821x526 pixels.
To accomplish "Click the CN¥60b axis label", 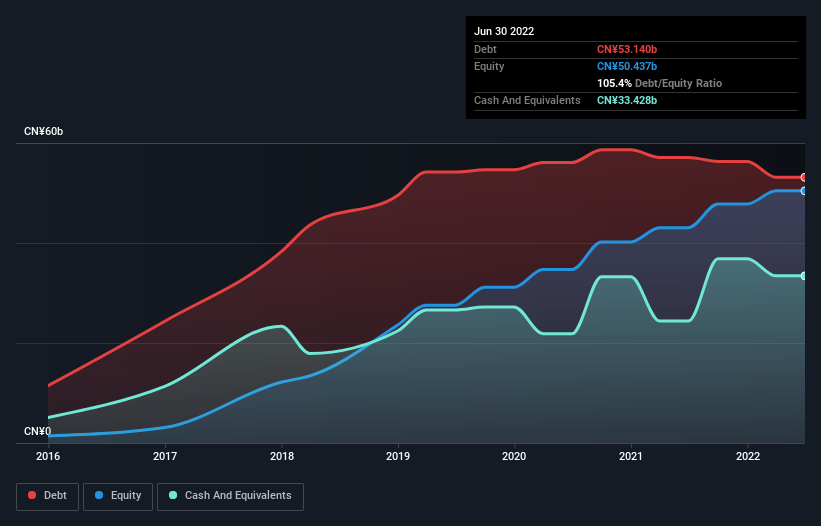I will pos(43,131).
